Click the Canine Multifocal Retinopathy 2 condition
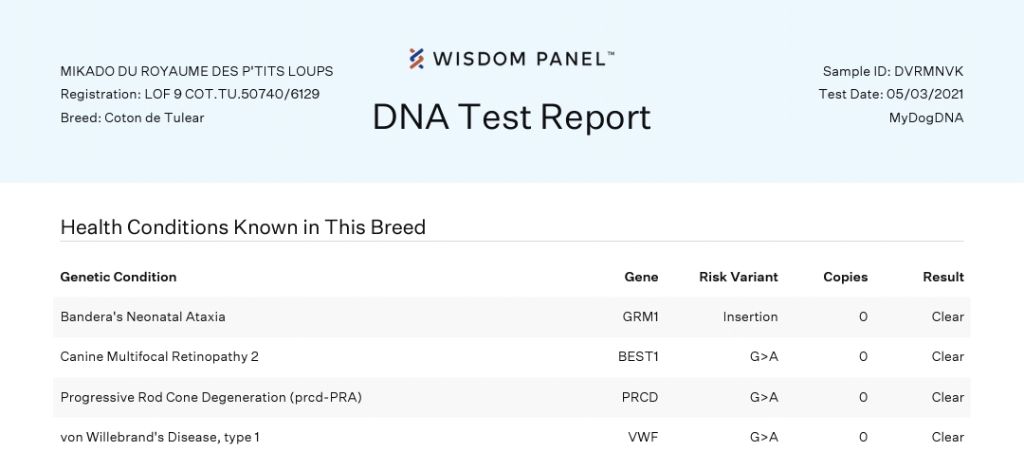1024x469 pixels. 159,356
